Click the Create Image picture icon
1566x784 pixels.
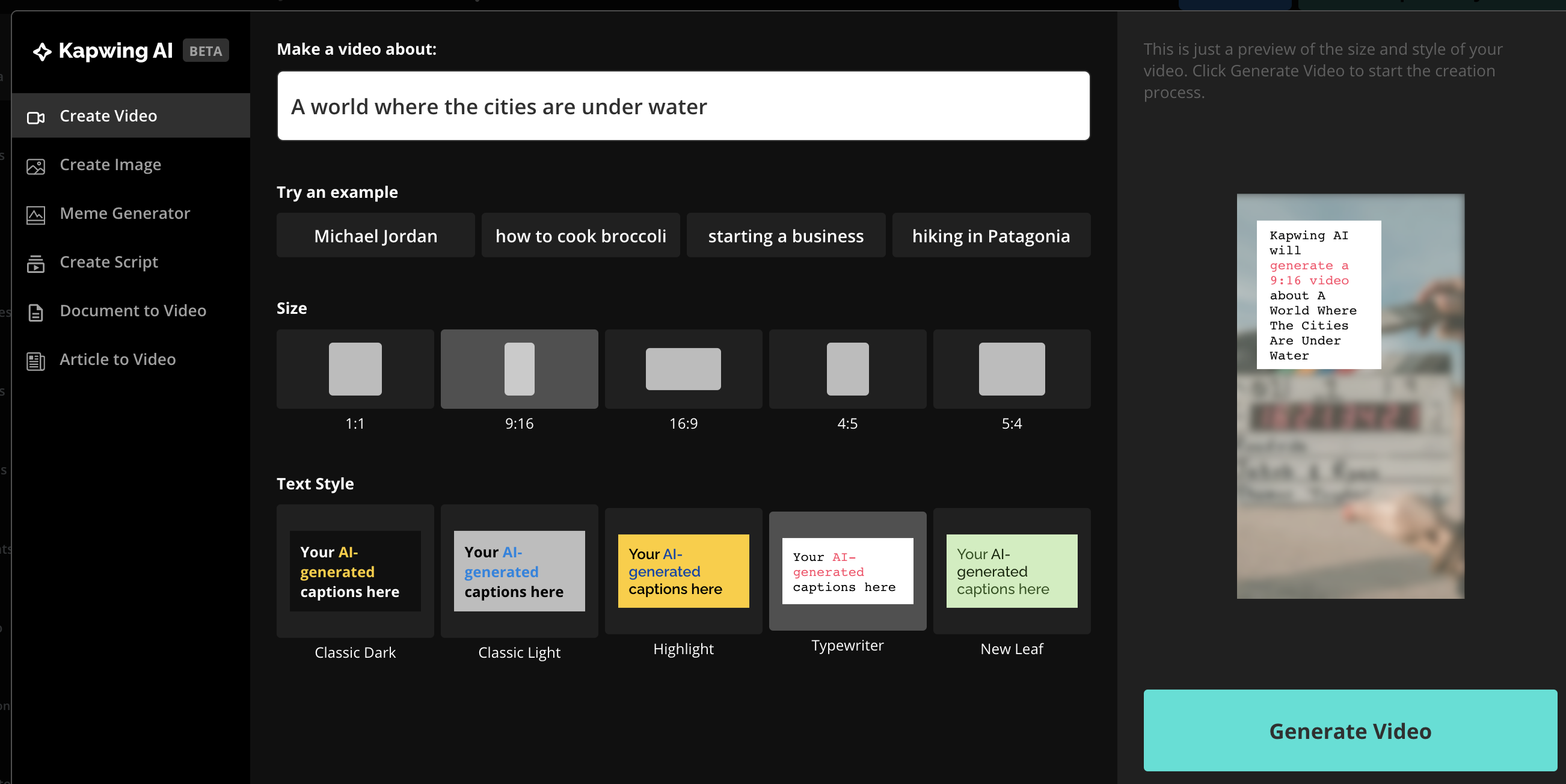pyautogui.click(x=36, y=166)
